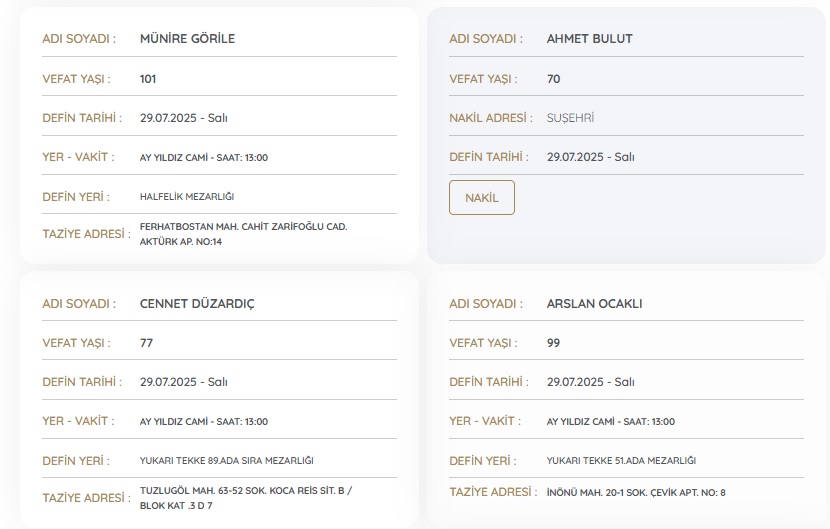Click the NAKİL ADRESİ label
Viewport: 830px width, 529px height.
pyautogui.click(x=488, y=118)
